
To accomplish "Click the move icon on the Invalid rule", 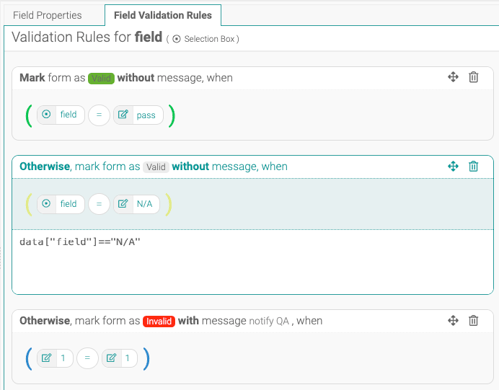I will pos(453,321).
